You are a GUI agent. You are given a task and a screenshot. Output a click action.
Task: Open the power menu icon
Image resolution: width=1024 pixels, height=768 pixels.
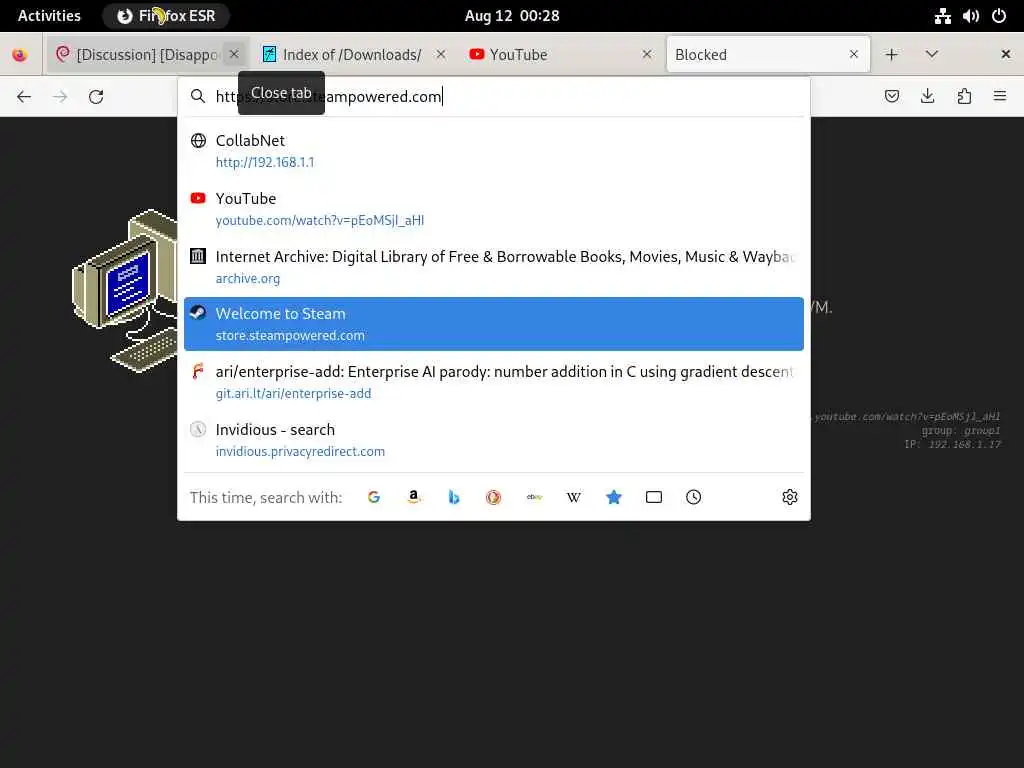click(x=999, y=16)
